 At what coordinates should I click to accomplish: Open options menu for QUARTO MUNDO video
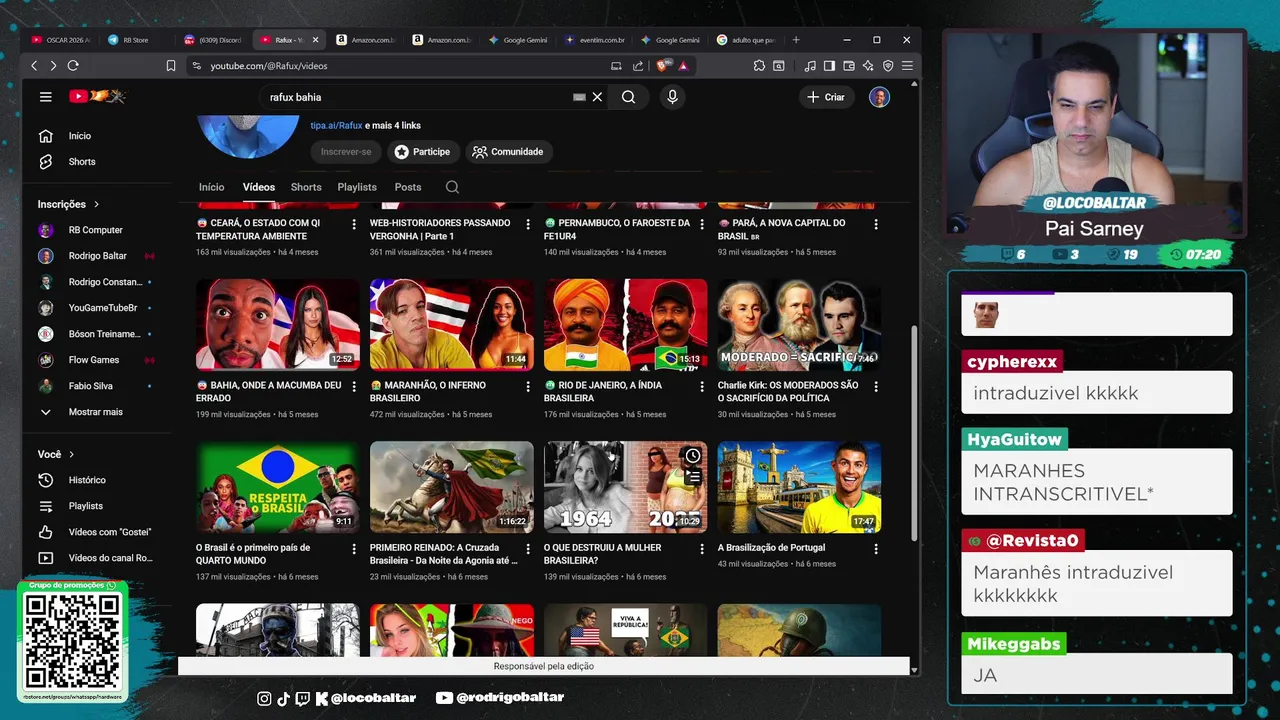point(354,549)
